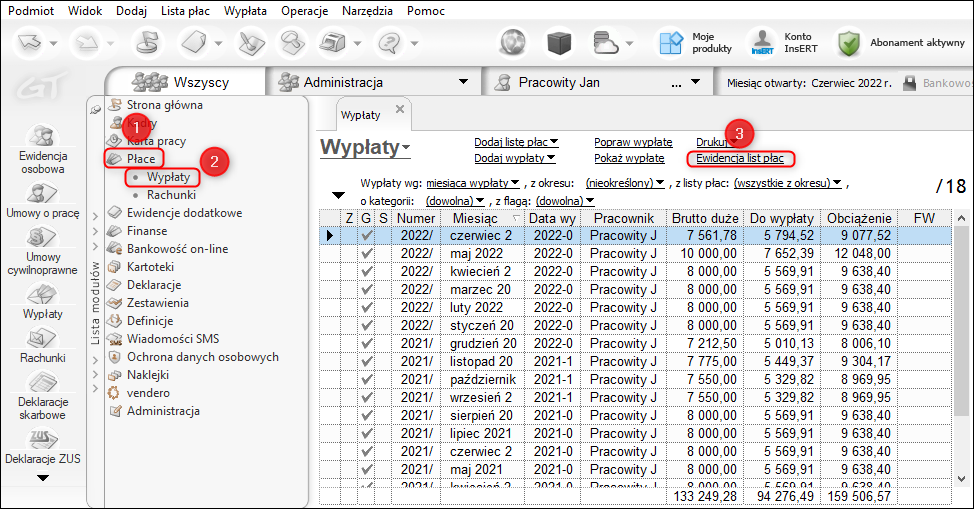974x509 pixels.
Task: Open the Deklaracje skarbowe sidebar icon
Action: point(42,382)
